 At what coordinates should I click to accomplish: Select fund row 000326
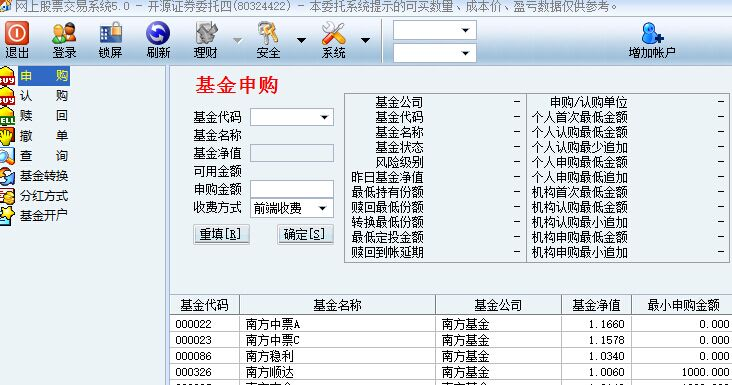[451, 372]
